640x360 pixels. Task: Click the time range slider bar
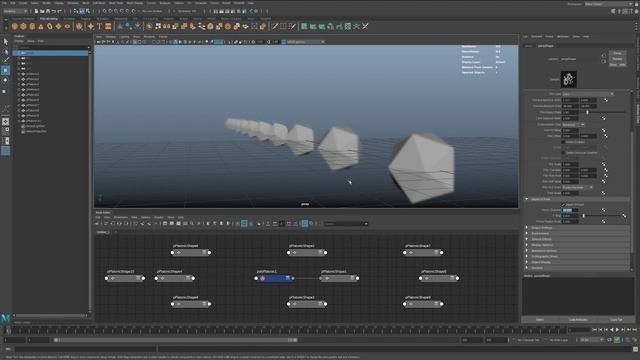176,340
